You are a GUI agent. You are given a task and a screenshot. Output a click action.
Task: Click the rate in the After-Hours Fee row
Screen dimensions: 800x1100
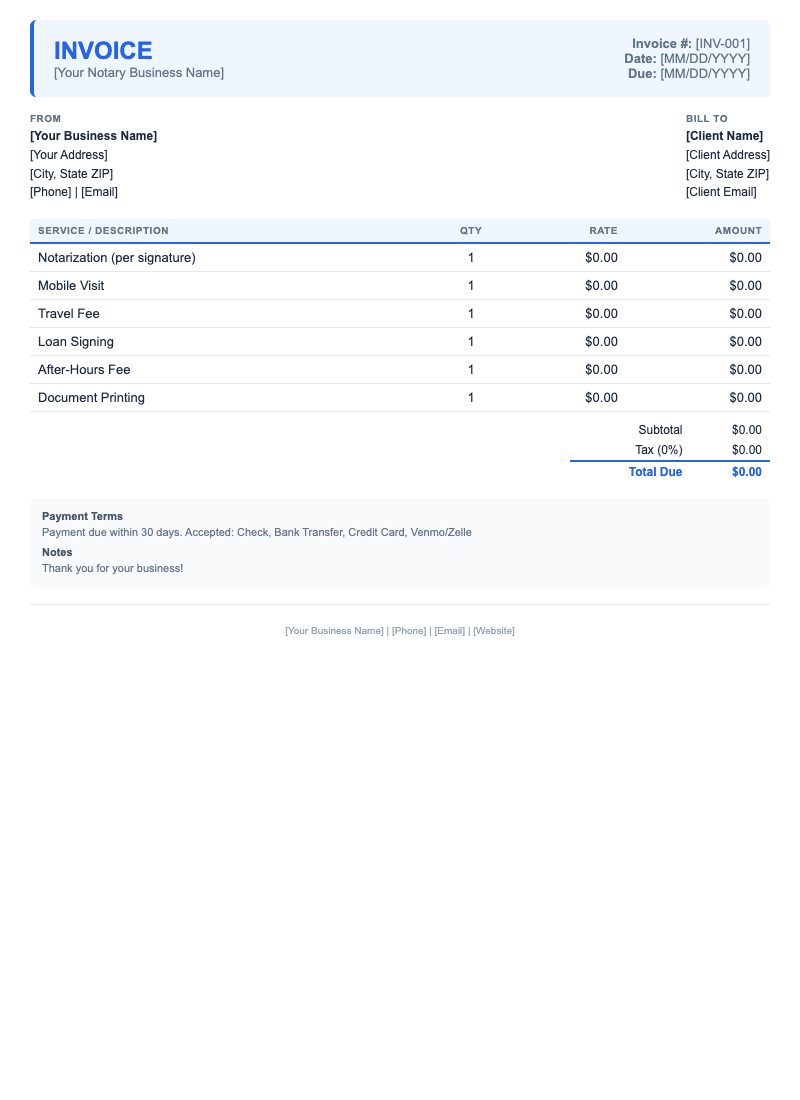tap(601, 370)
